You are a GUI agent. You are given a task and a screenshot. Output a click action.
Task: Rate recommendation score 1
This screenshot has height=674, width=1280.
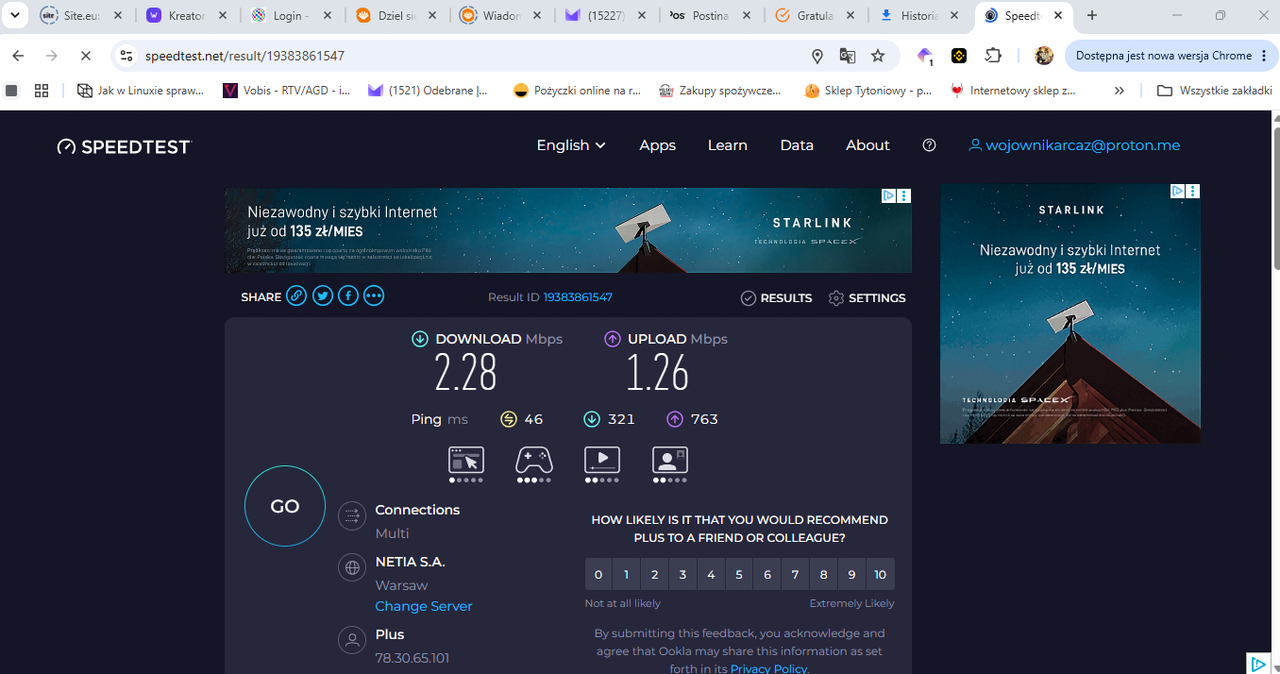coord(626,574)
